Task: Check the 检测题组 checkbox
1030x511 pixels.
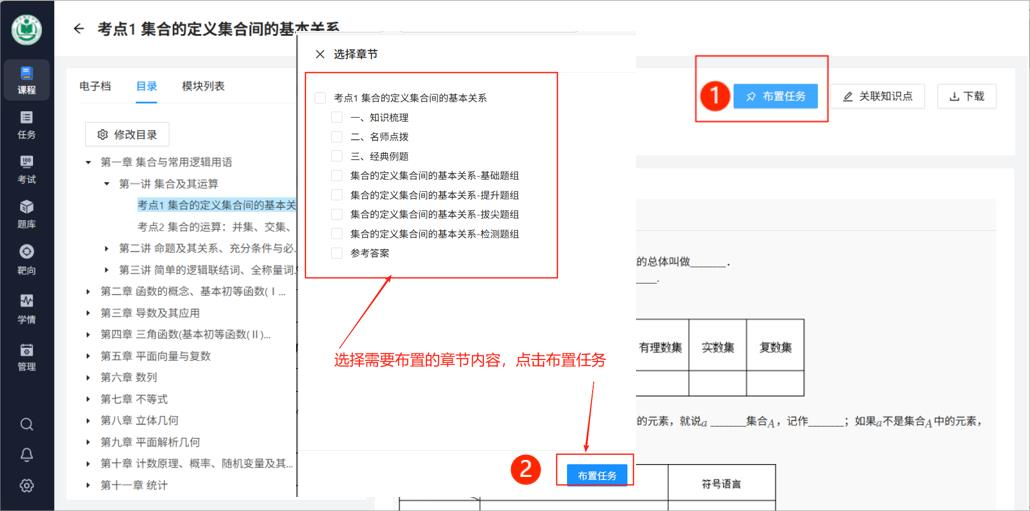Action: [x=337, y=234]
